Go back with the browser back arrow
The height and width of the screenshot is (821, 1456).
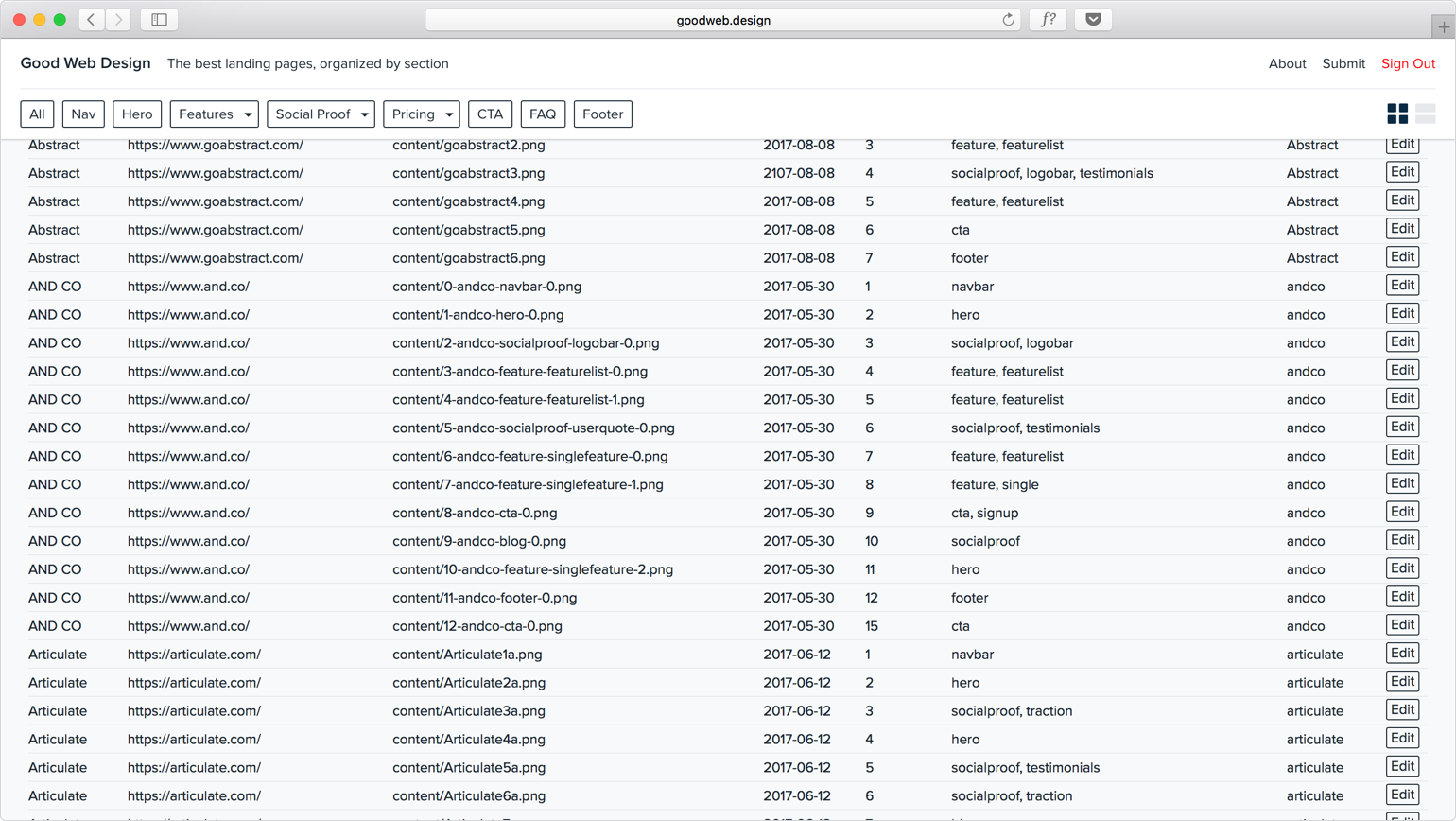click(x=91, y=20)
